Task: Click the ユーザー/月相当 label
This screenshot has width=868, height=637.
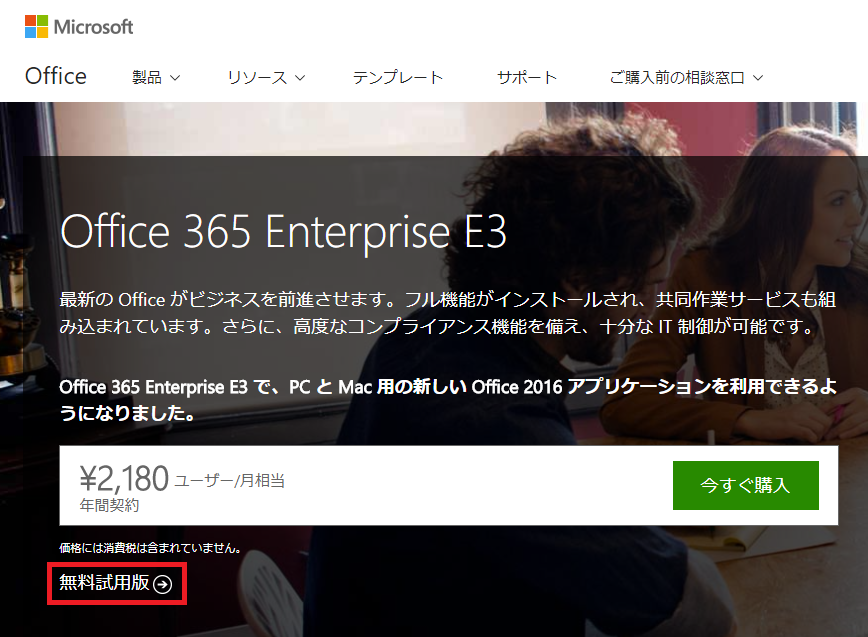Action: pos(230,480)
